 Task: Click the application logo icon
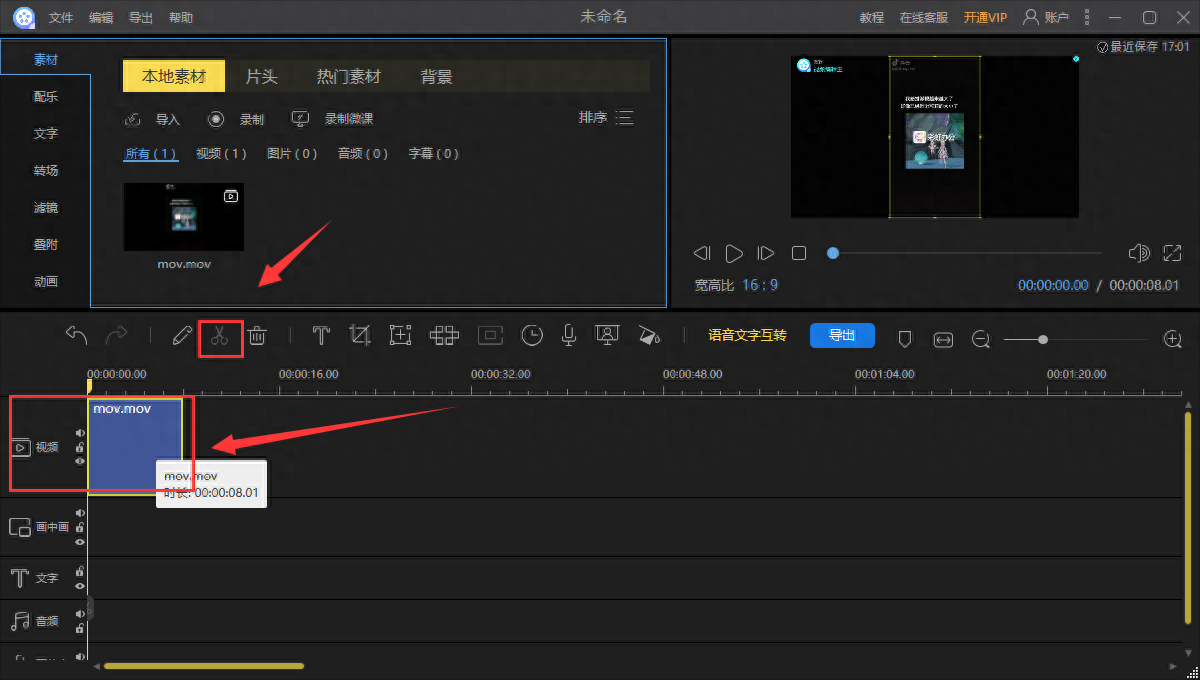point(24,17)
